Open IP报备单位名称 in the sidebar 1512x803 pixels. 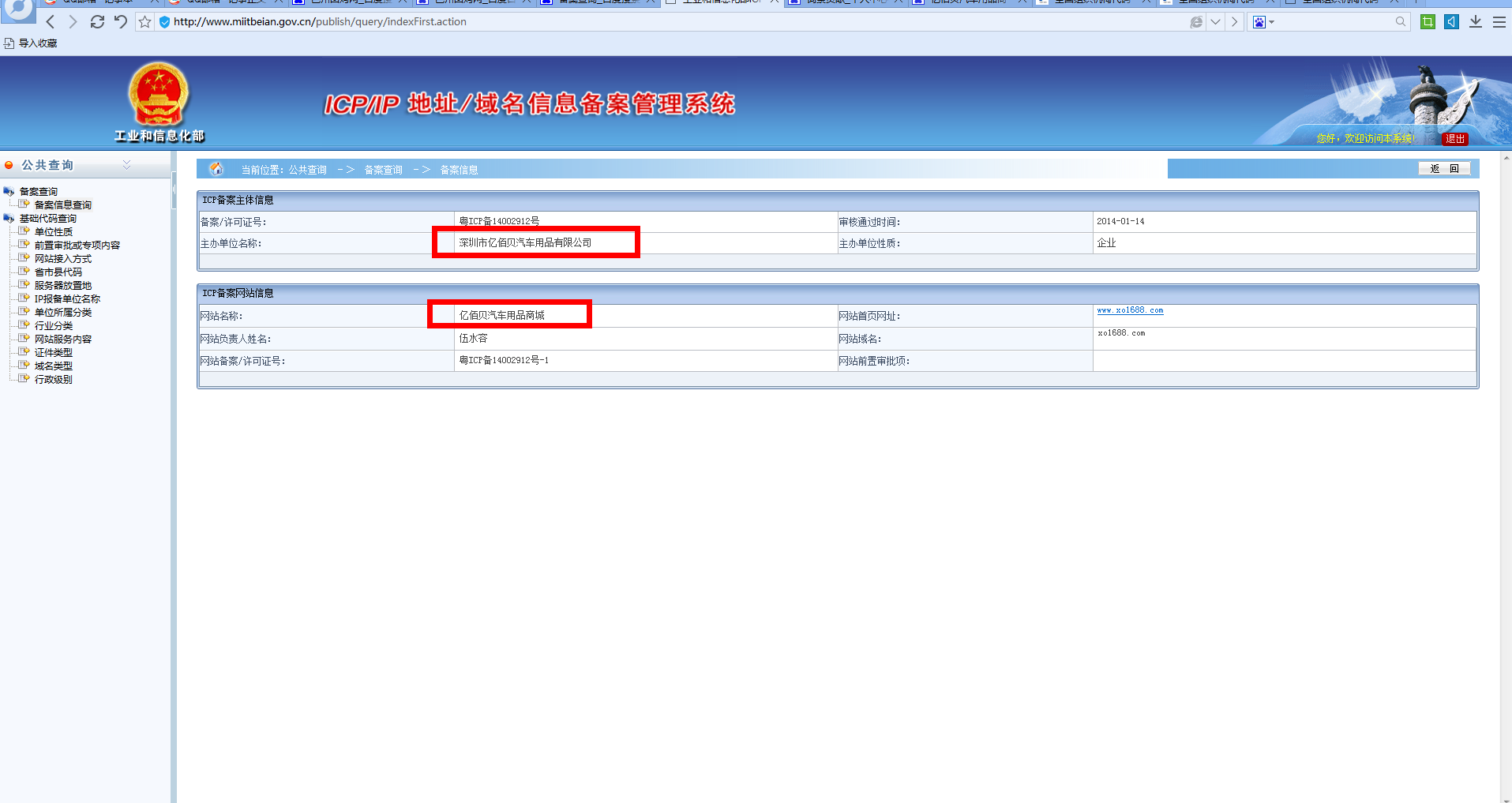pyautogui.click(x=67, y=299)
